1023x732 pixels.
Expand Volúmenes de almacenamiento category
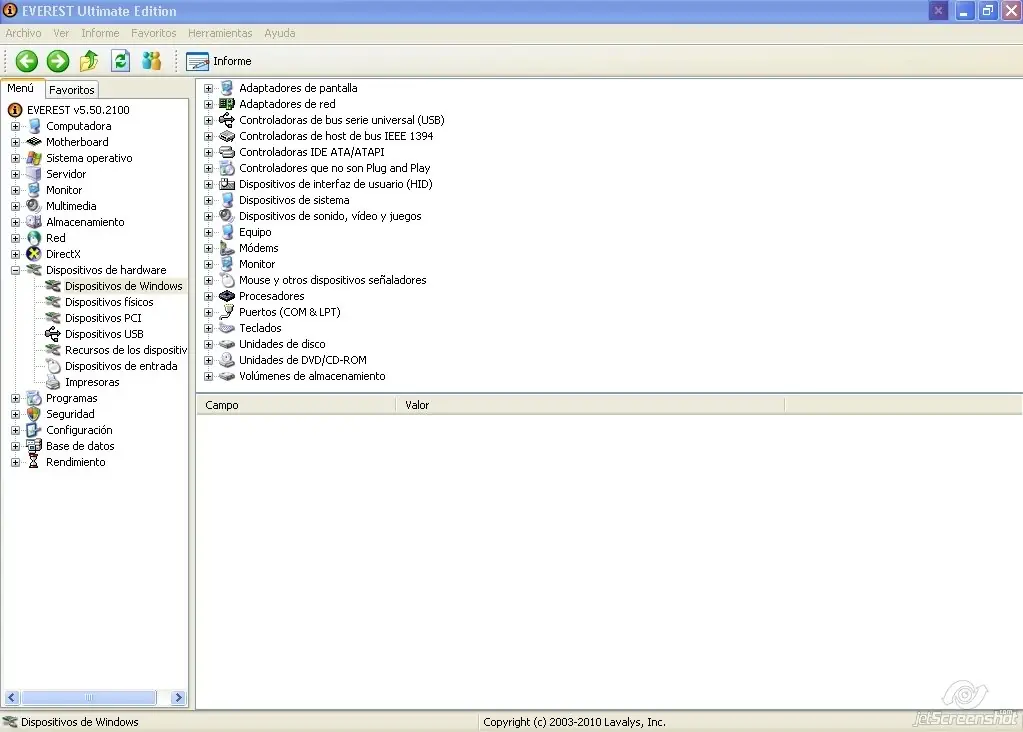[208, 376]
